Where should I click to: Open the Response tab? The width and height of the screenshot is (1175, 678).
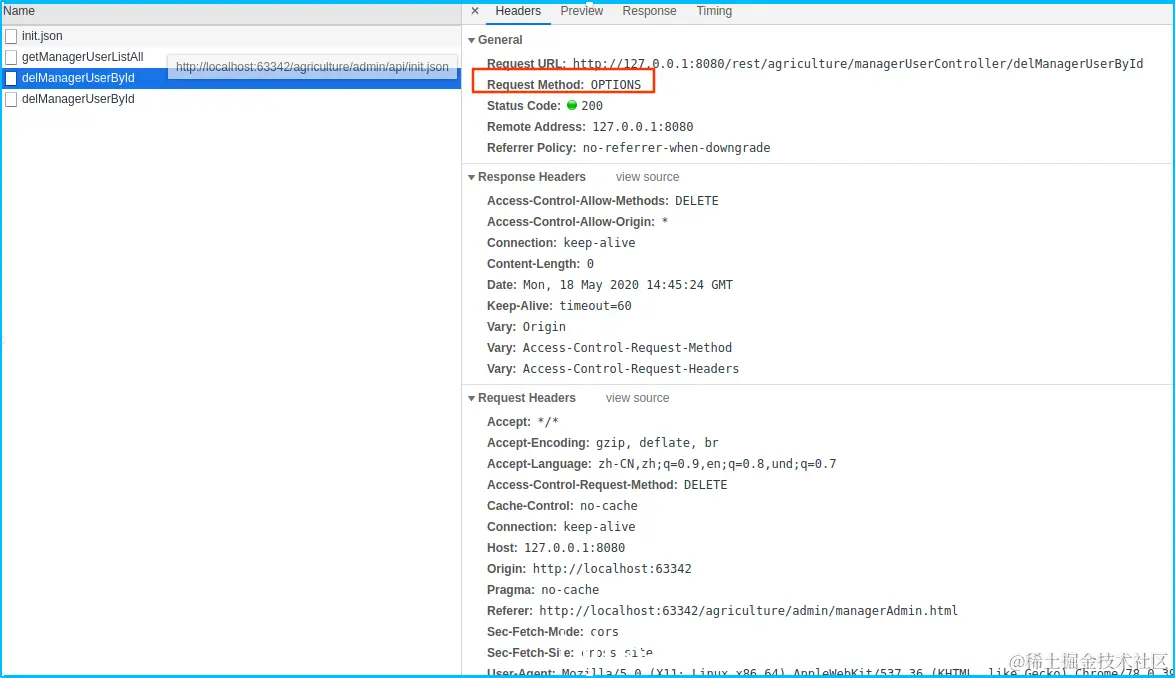[x=649, y=11]
